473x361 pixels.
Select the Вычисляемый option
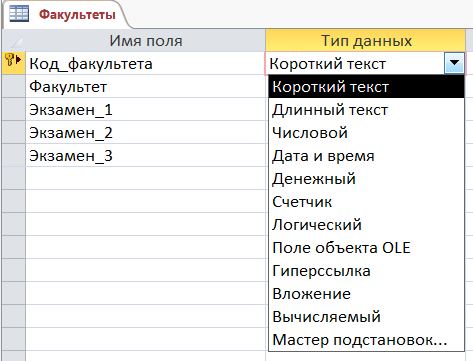366,317
